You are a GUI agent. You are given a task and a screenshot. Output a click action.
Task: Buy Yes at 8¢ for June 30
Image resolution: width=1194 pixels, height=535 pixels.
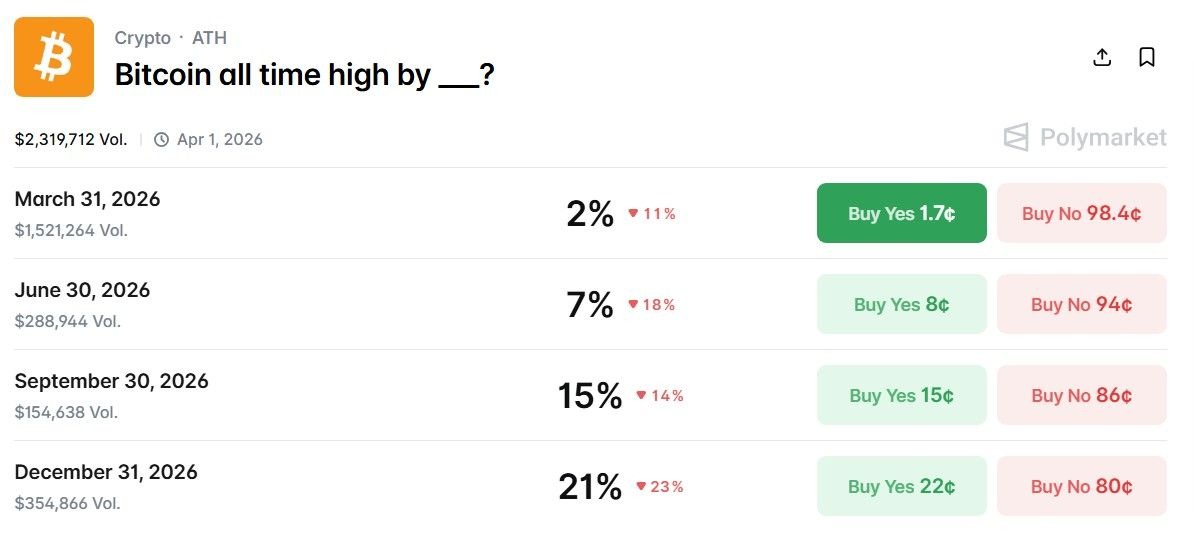(901, 304)
